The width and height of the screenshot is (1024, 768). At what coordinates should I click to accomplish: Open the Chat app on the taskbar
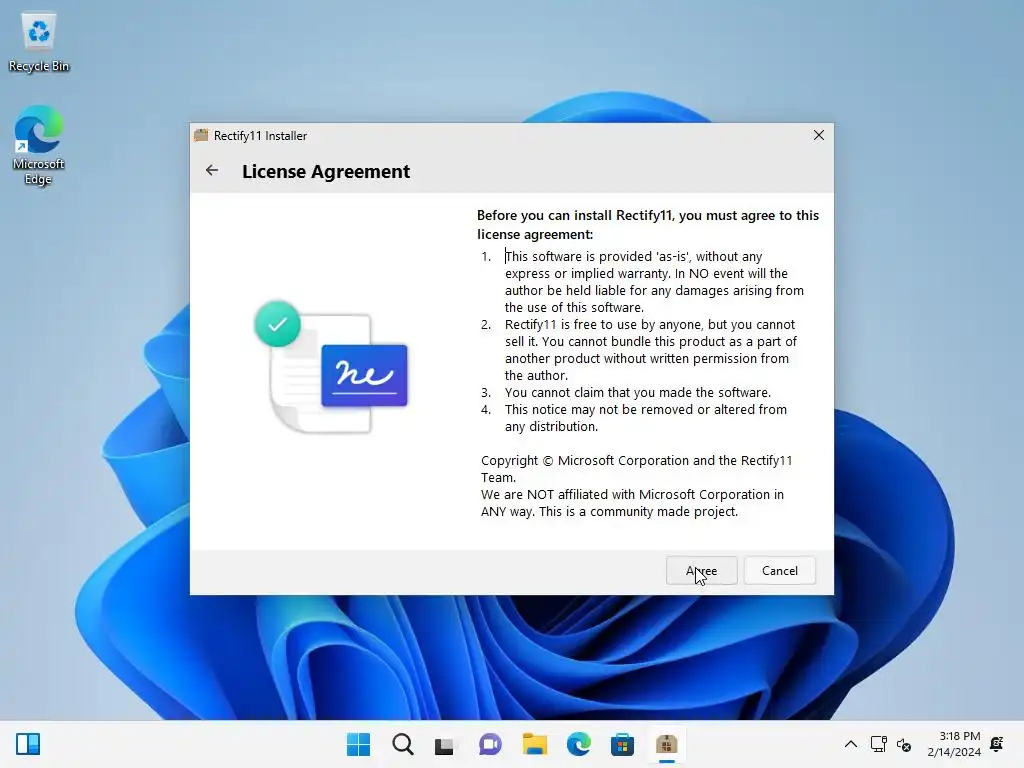(490, 744)
